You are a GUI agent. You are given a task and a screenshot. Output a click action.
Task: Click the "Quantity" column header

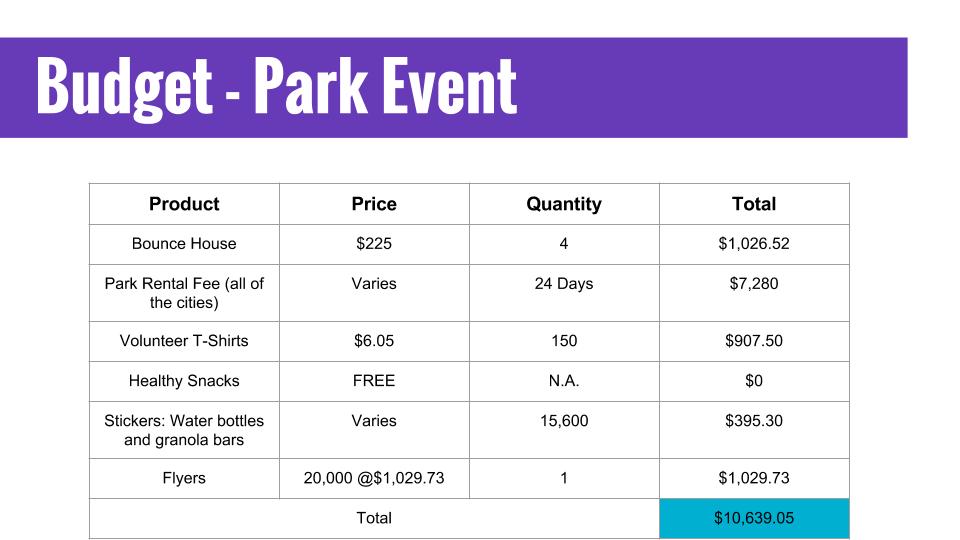coord(564,204)
